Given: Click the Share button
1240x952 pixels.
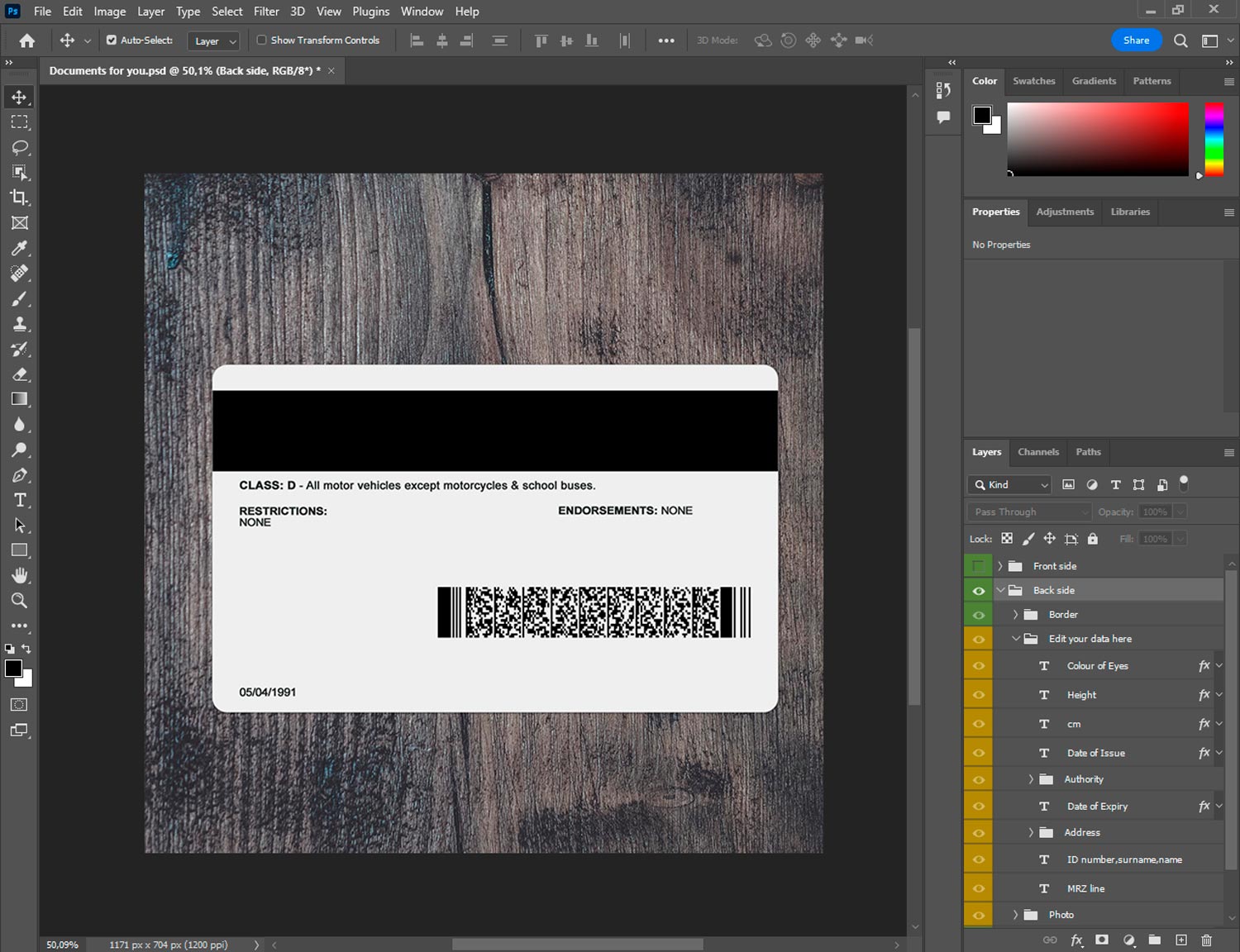Looking at the screenshot, I should point(1136,40).
